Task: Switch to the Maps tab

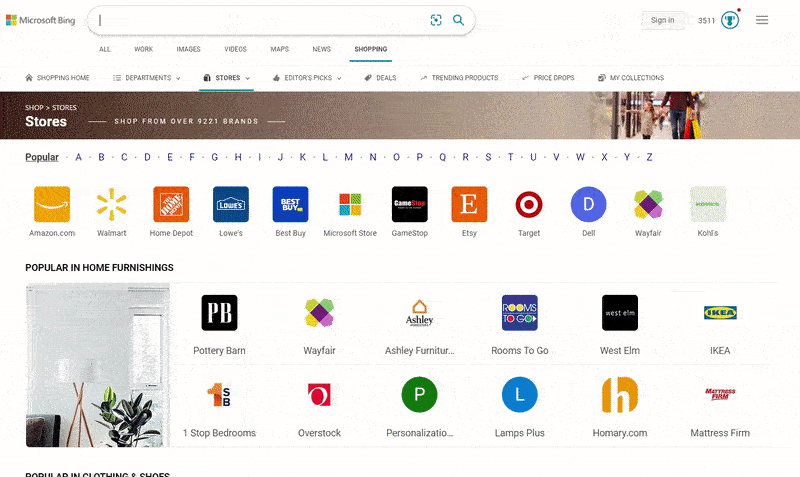Action: (x=279, y=49)
